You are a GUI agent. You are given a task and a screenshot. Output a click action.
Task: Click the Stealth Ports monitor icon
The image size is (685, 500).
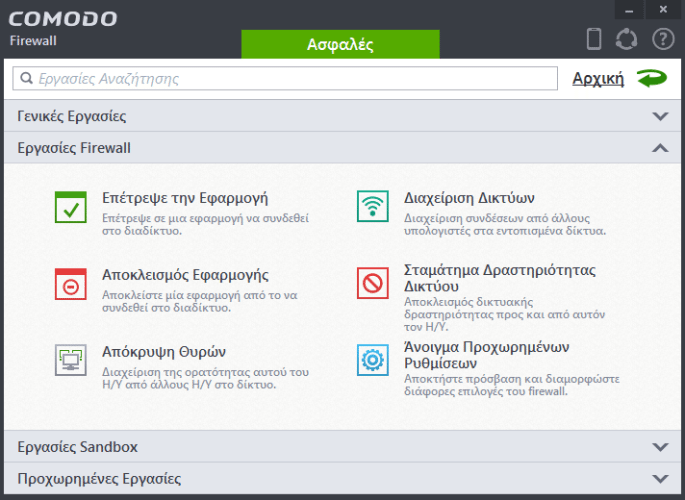[x=71, y=360]
